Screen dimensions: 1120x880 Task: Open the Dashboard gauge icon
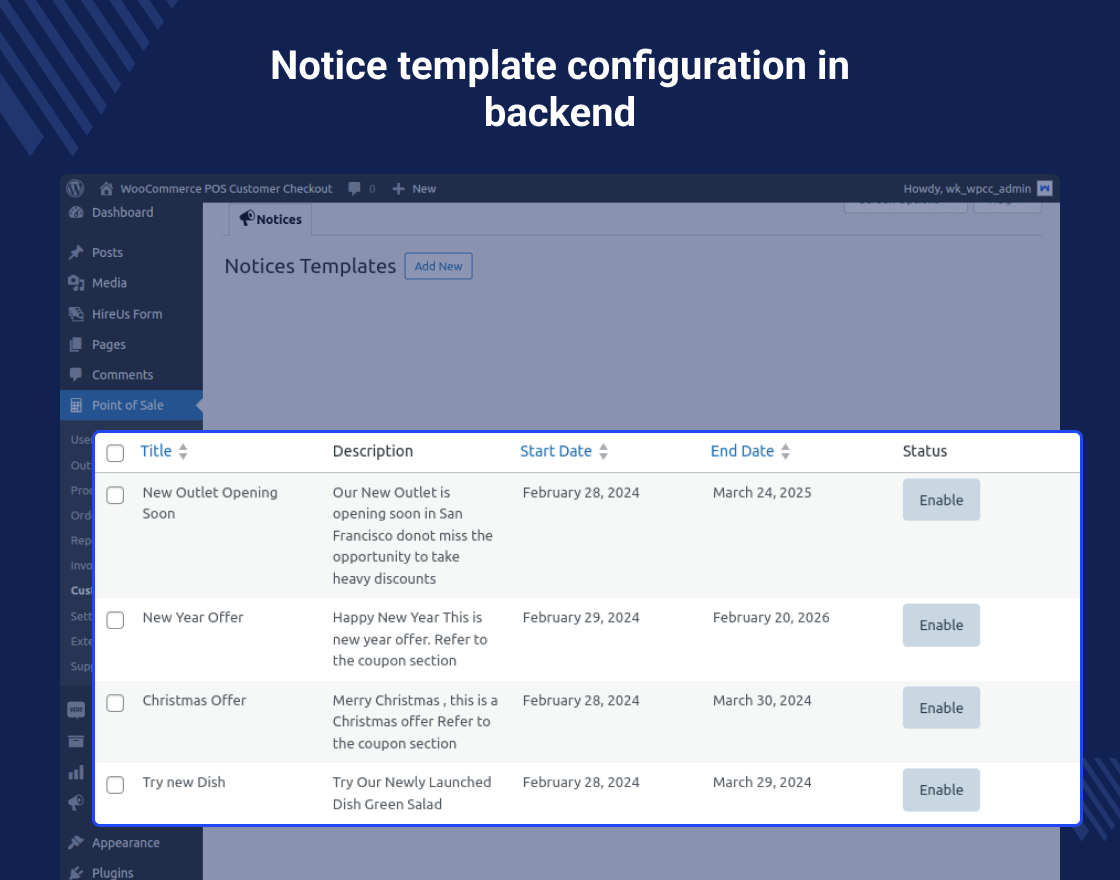76,212
